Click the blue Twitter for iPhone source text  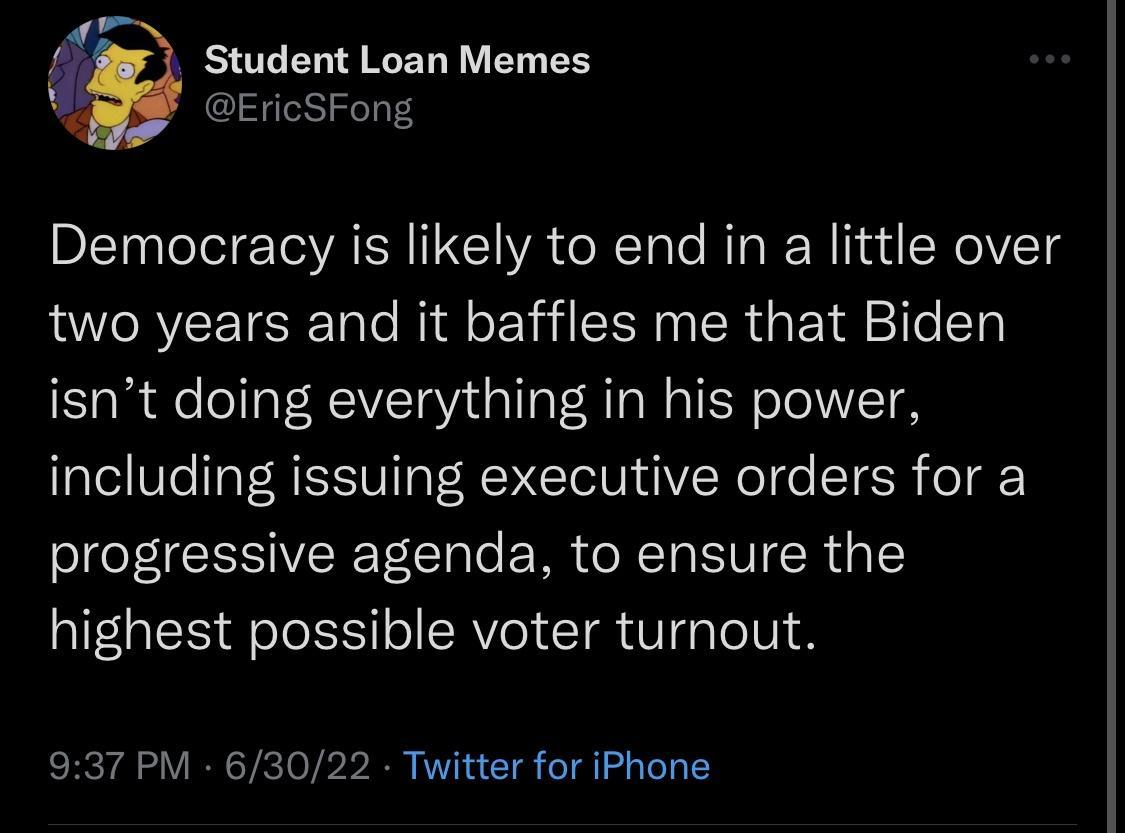click(x=556, y=766)
